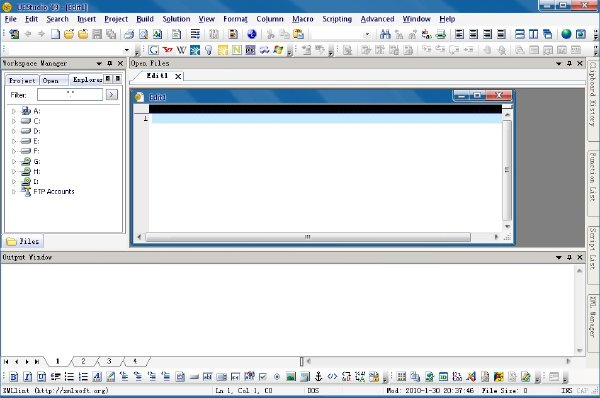Open Workspace Manager panel dropdown arrow
Image resolution: width=600 pixels, height=398 pixels.
[x=99, y=64]
